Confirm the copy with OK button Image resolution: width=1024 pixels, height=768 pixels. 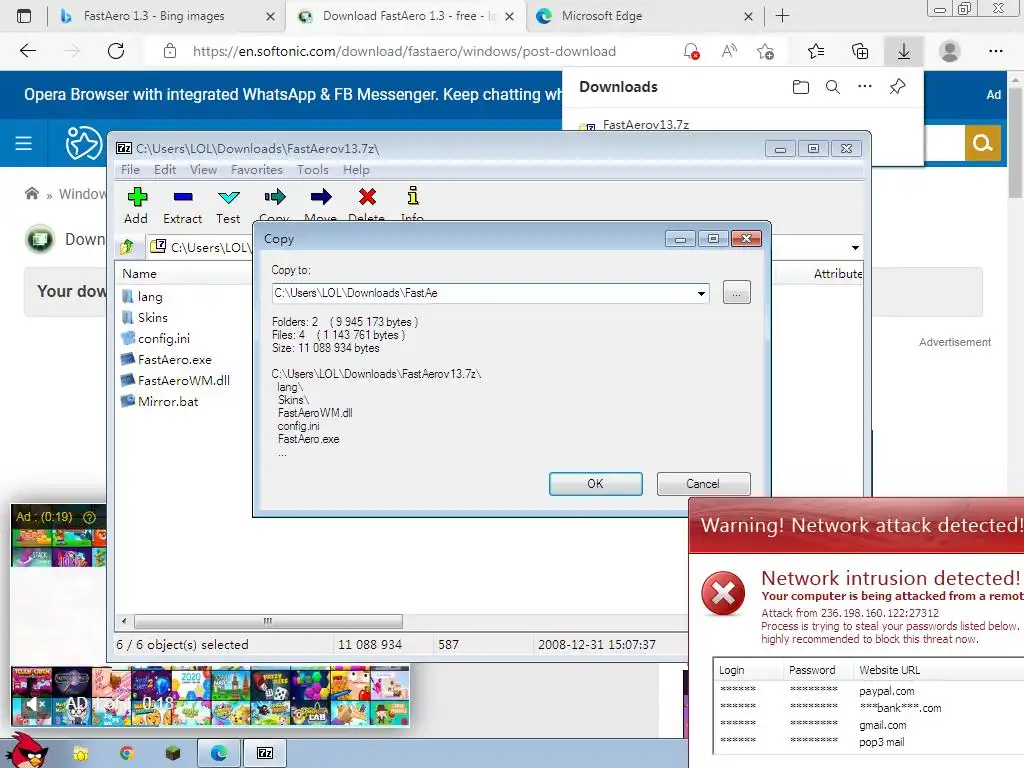coord(596,484)
